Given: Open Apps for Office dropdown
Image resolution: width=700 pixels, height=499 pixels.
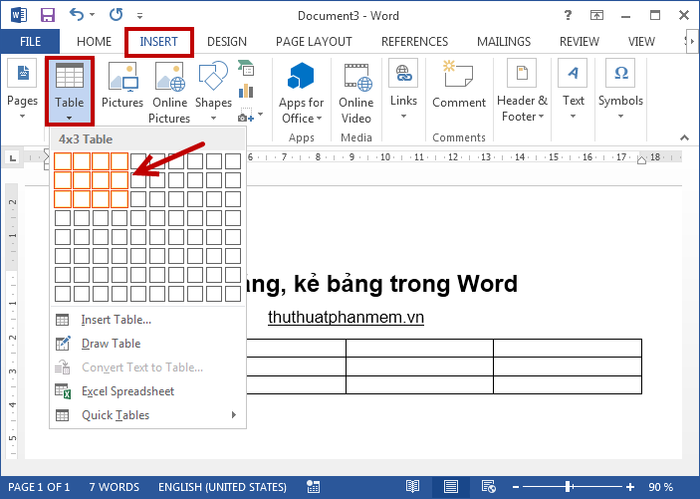Looking at the screenshot, I should tap(301, 93).
